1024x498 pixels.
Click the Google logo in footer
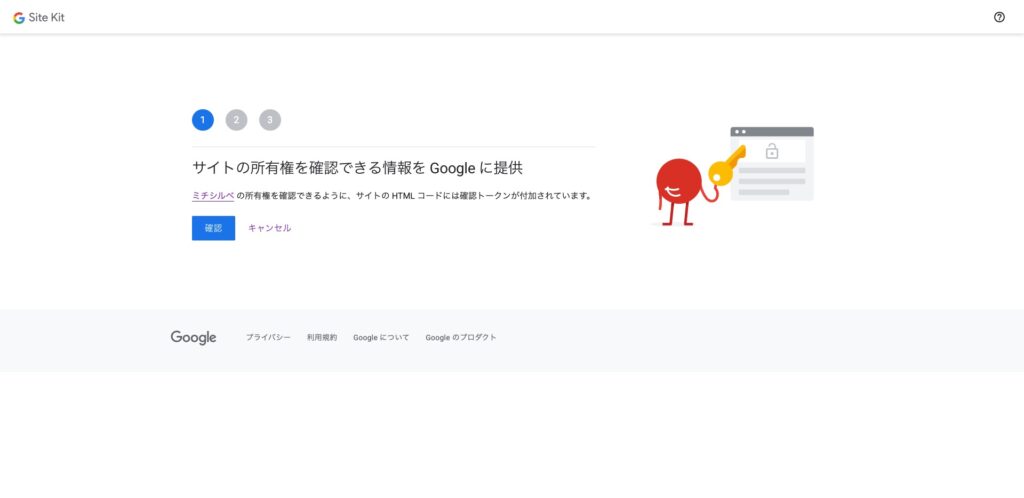click(193, 338)
